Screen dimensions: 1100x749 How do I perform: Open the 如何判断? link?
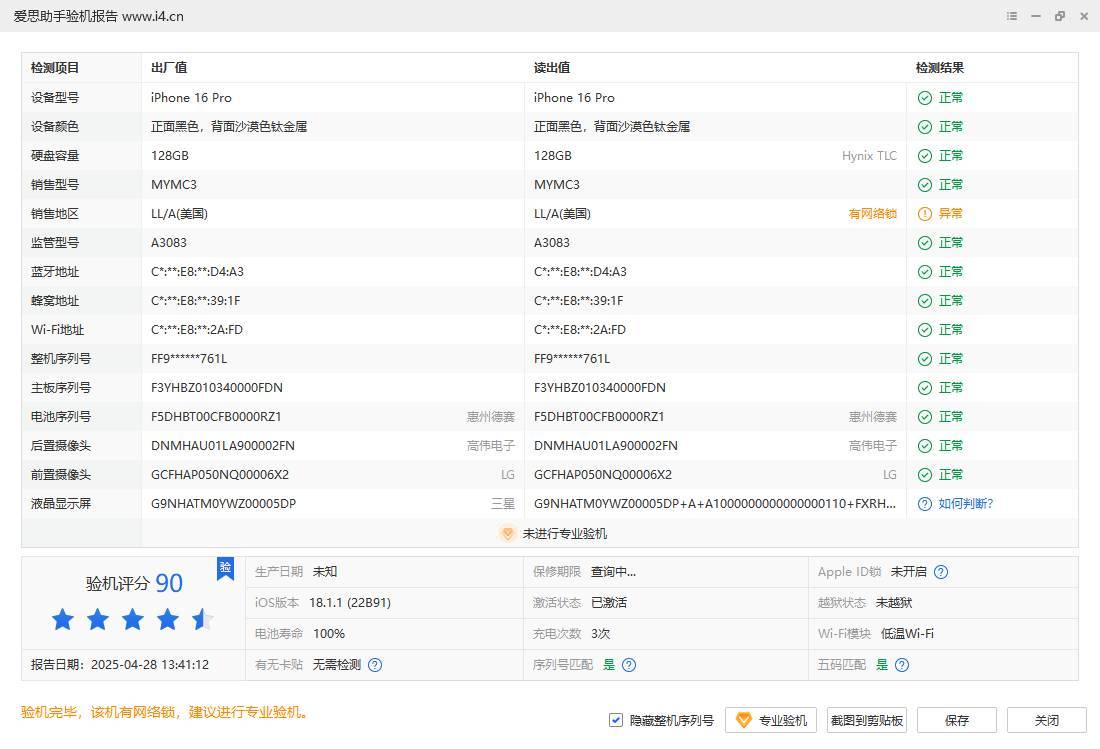[965, 504]
